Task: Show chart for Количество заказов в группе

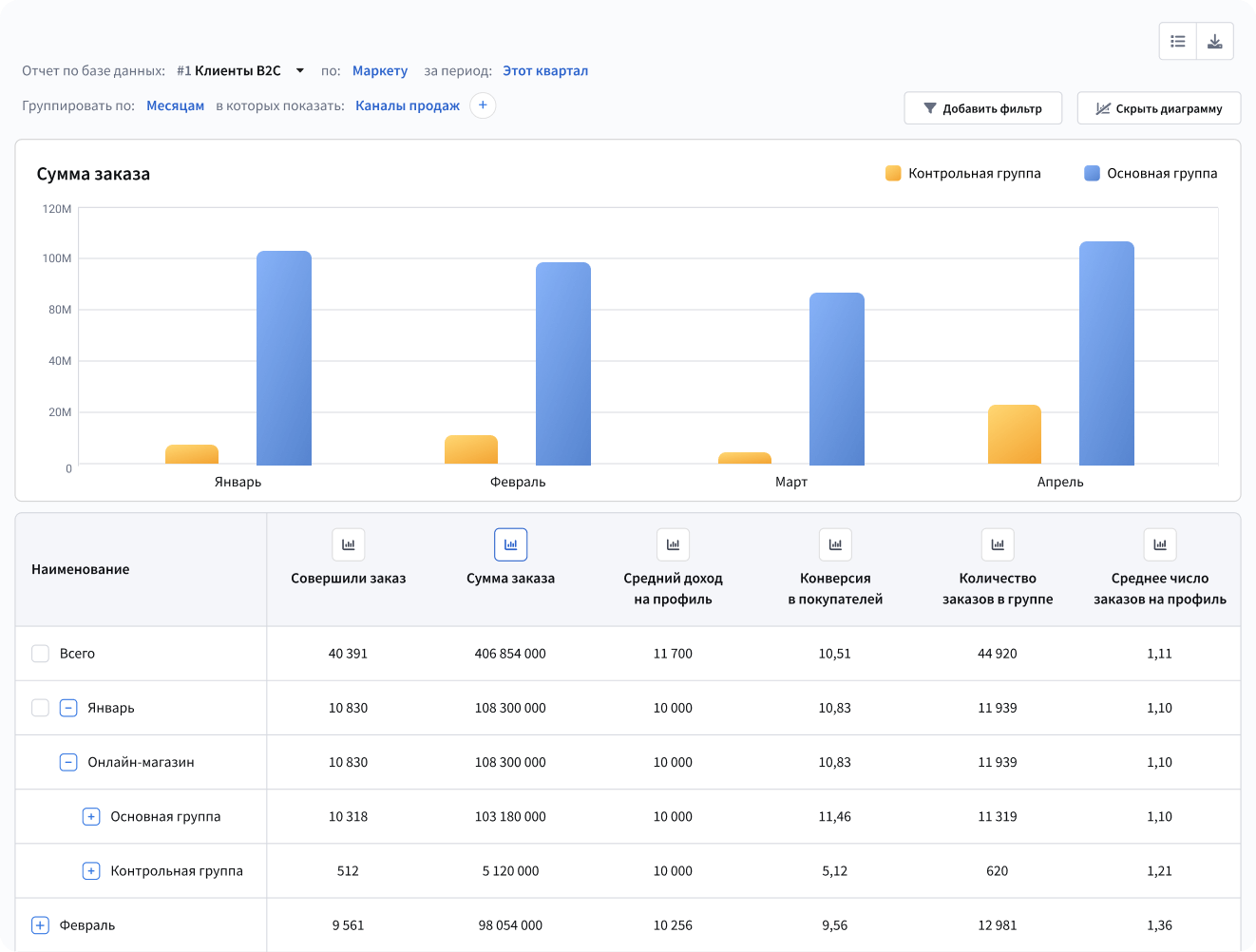Action: click(998, 544)
